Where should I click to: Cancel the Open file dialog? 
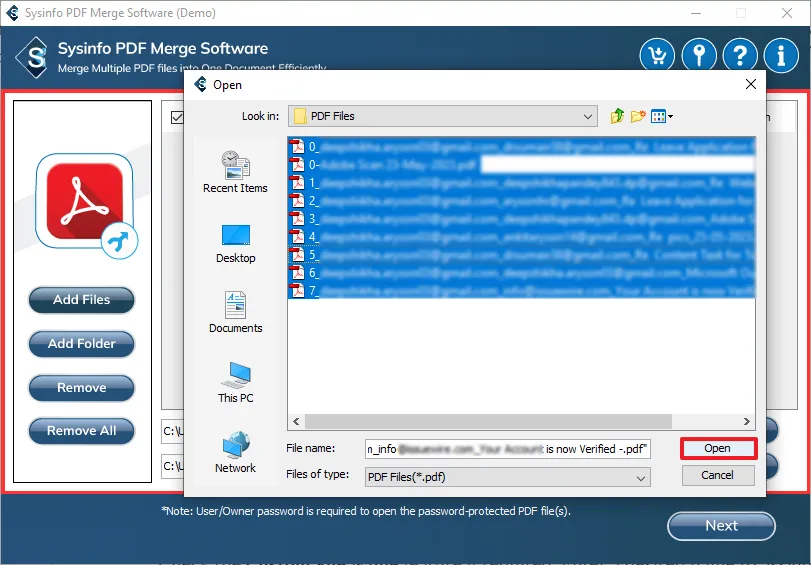[717, 475]
